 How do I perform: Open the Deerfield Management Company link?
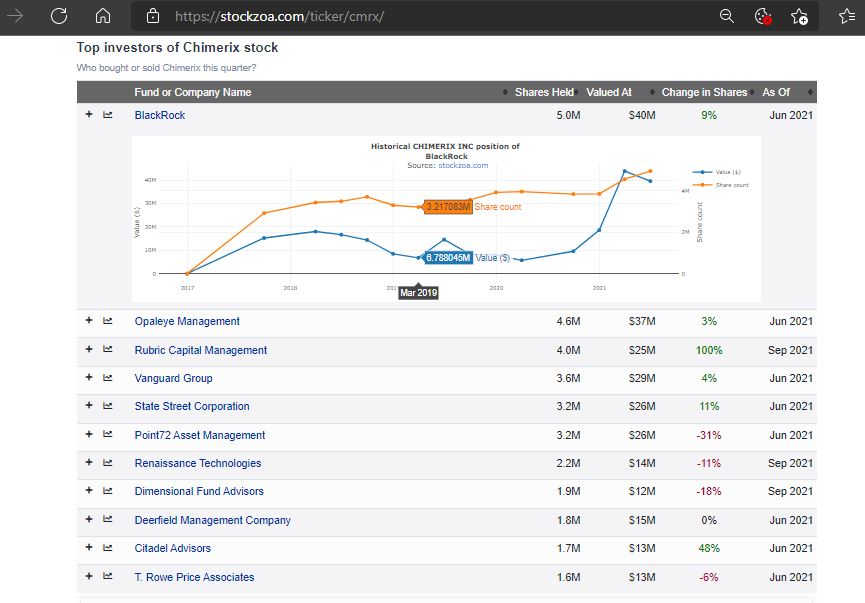coord(212,520)
